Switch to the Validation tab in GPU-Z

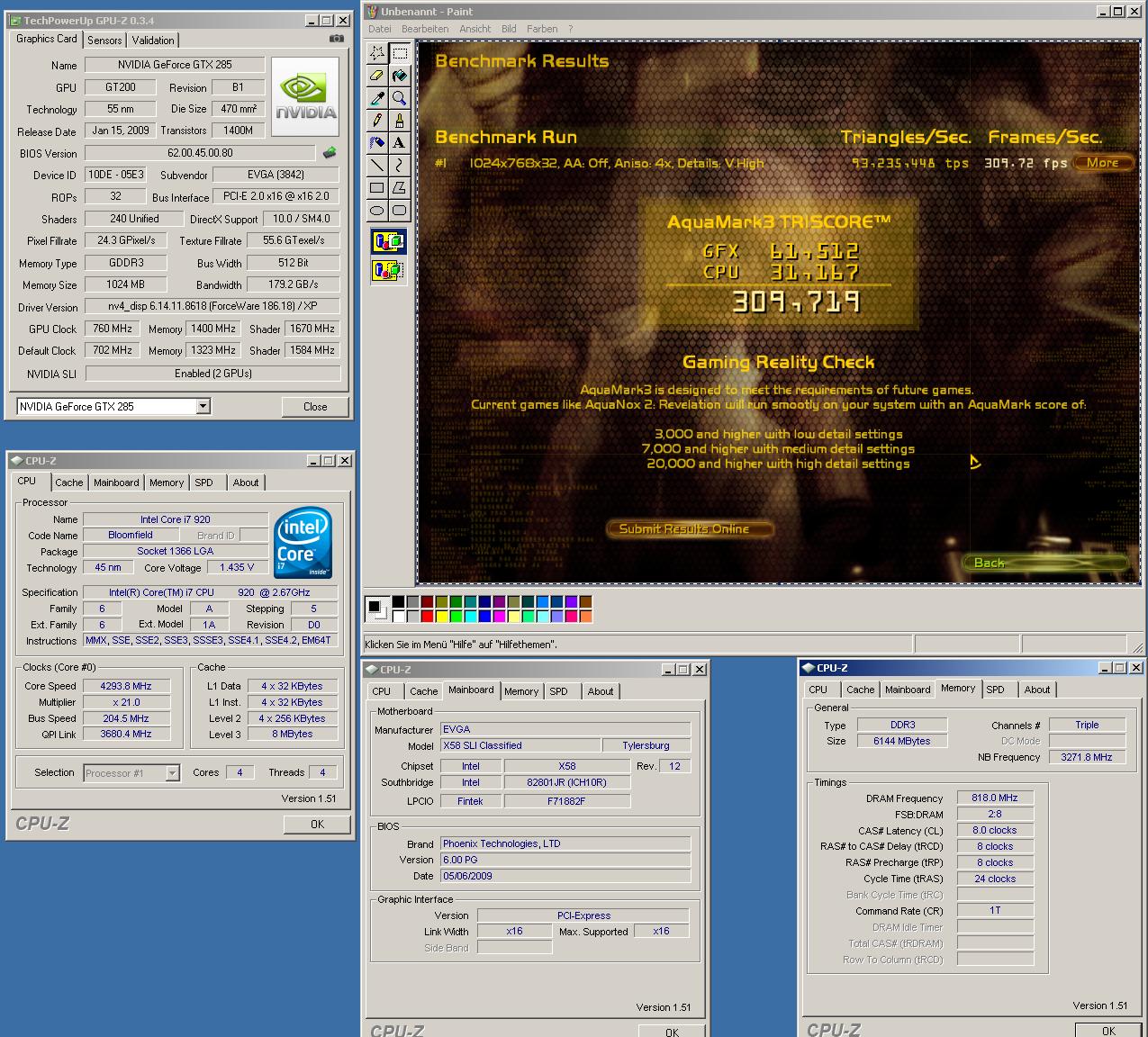point(153,41)
